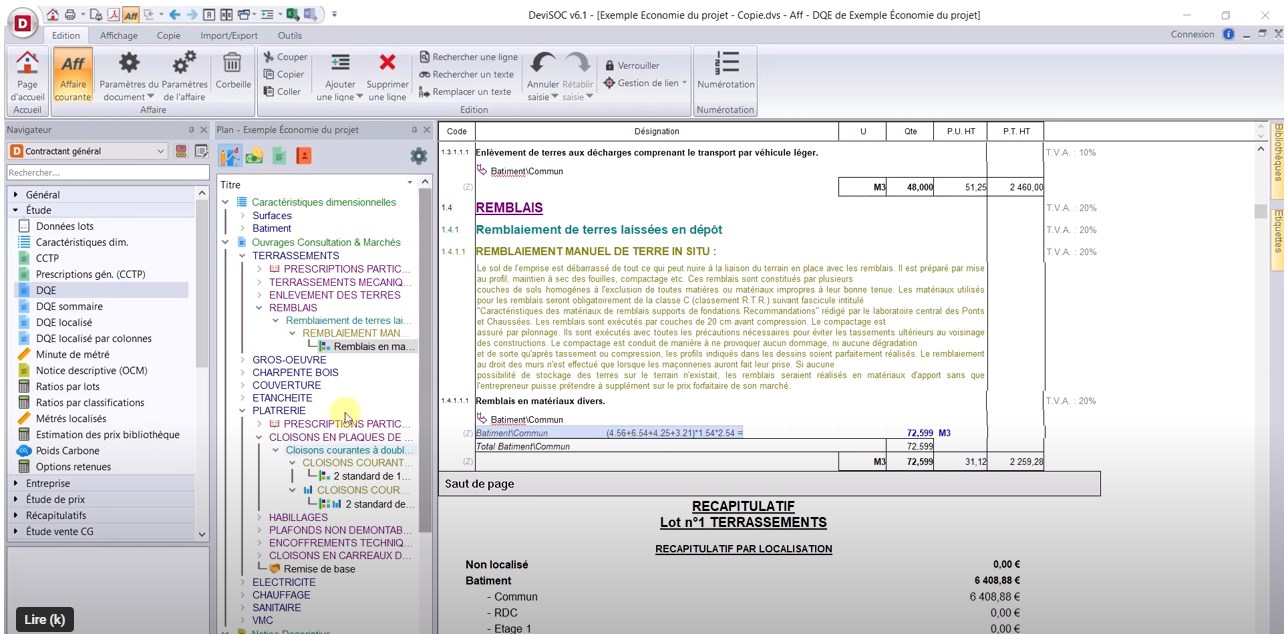Switch to the Affichage ribbon tab
Screen dimensions: 1288x634
coord(119,35)
